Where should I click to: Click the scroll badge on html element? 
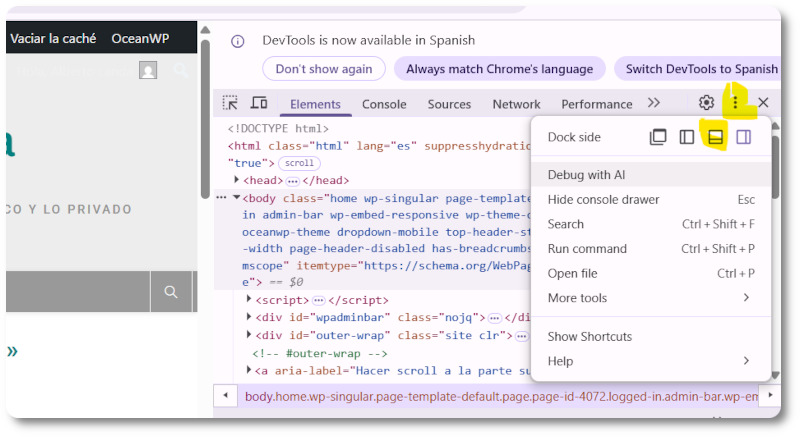299,163
